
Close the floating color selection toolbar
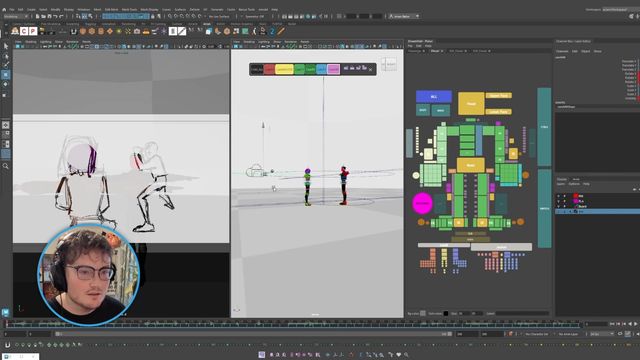pyautogui.click(x=370, y=69)
